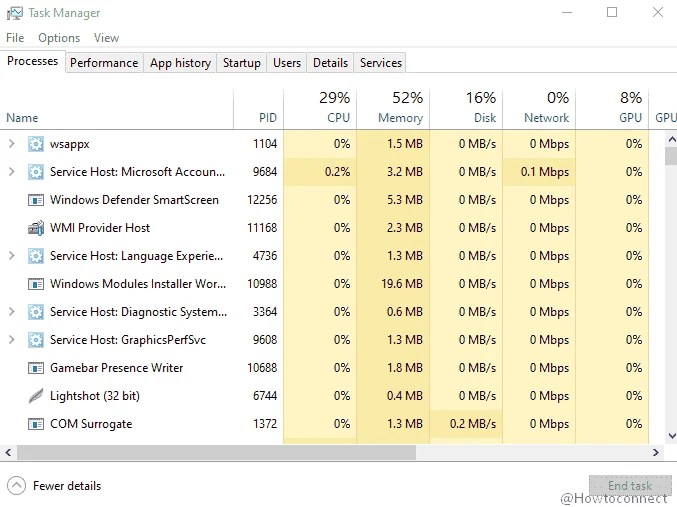This screenshot has height=507, width=677.
Task: Expand the wsappx process group
Action: pyautogui.click(x=12, y=144)
